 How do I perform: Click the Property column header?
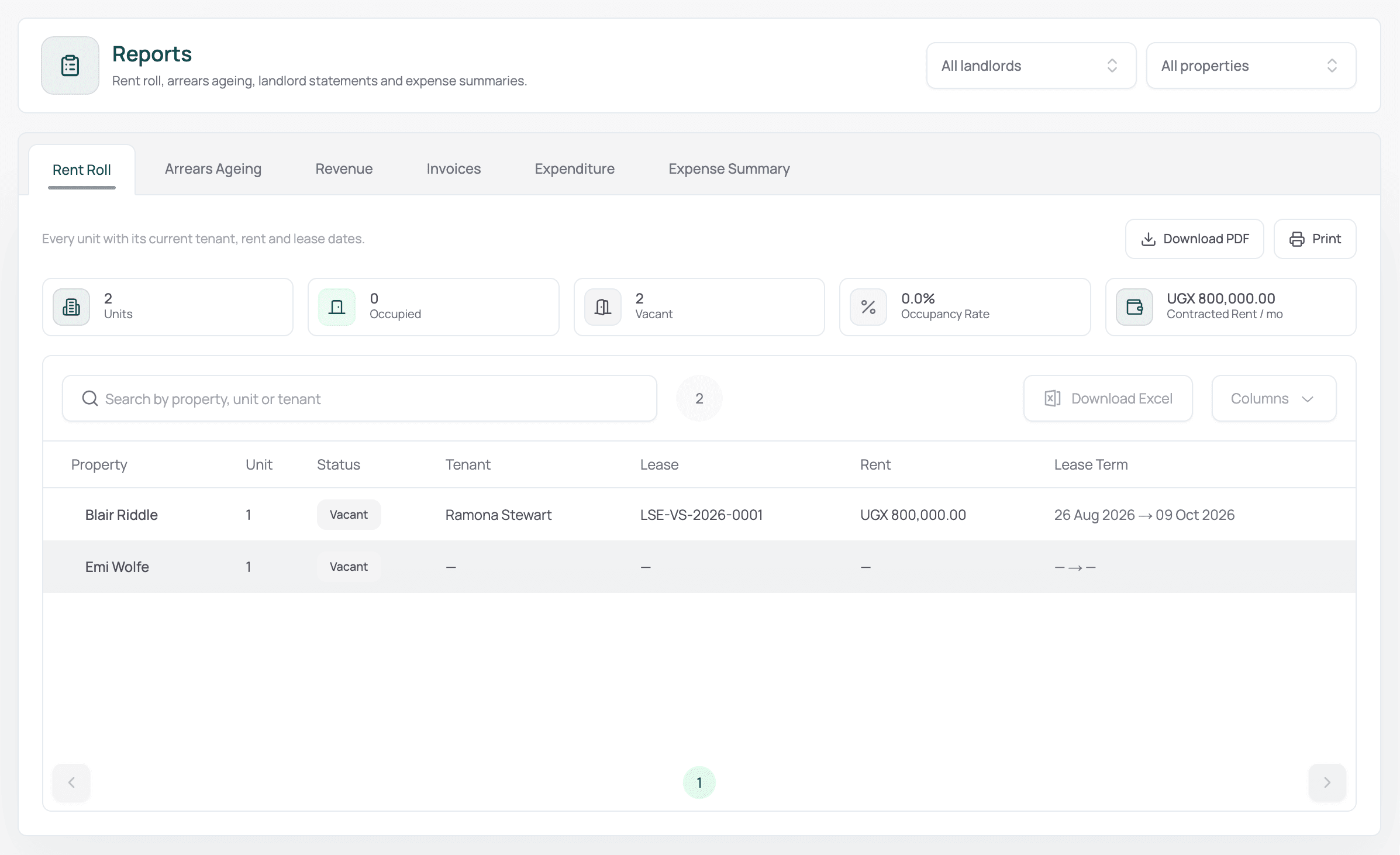pyautogui.click(x=99, y=465)
